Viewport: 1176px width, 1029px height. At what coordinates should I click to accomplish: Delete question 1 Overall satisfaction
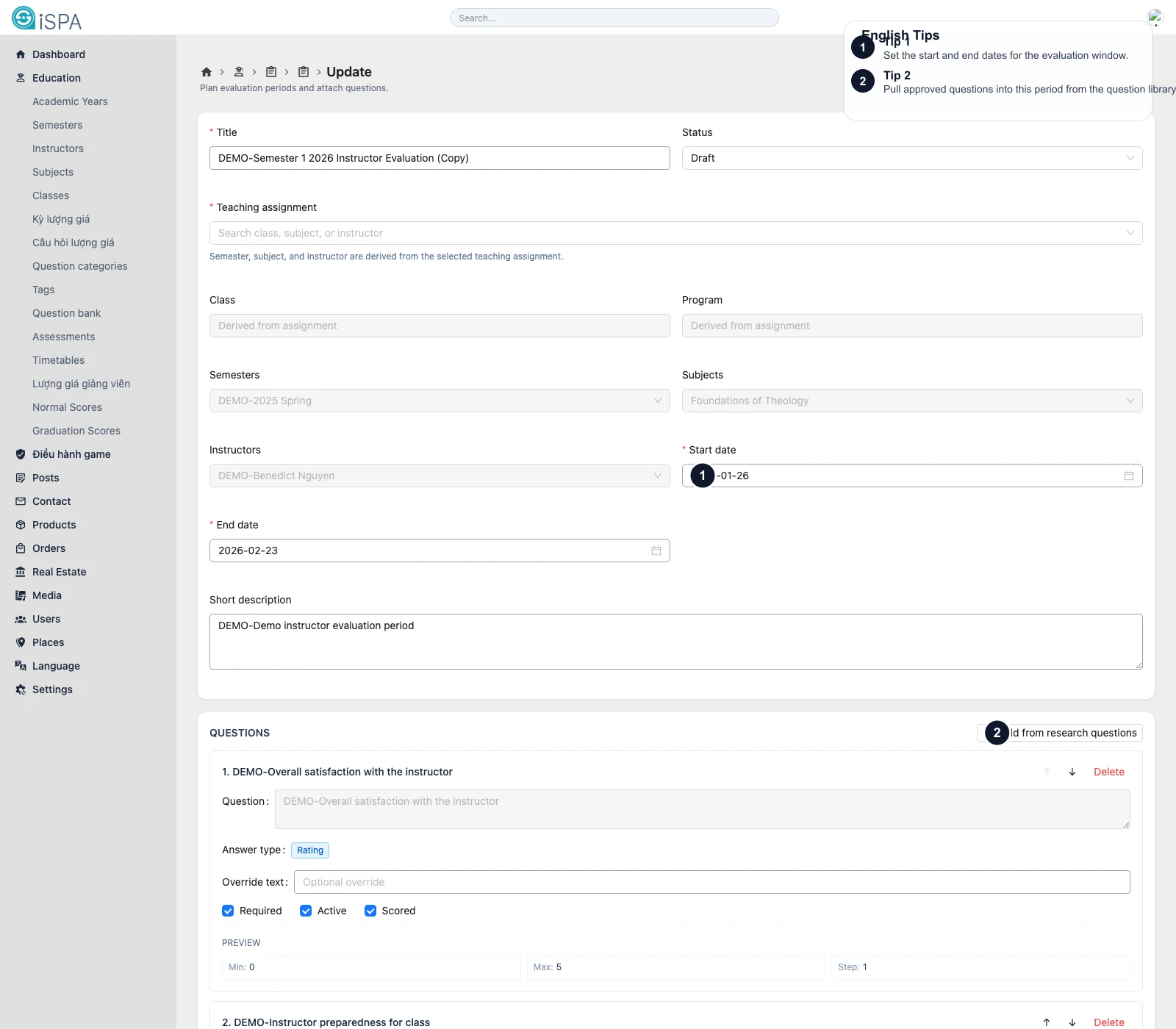(x=1108, y=772)
